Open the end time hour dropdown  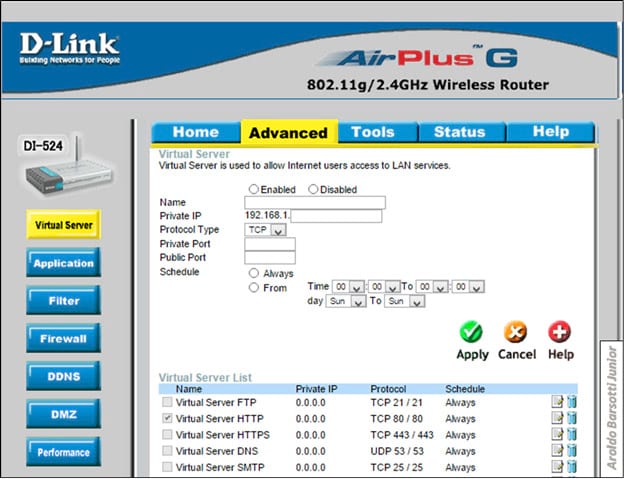(432, 287)
